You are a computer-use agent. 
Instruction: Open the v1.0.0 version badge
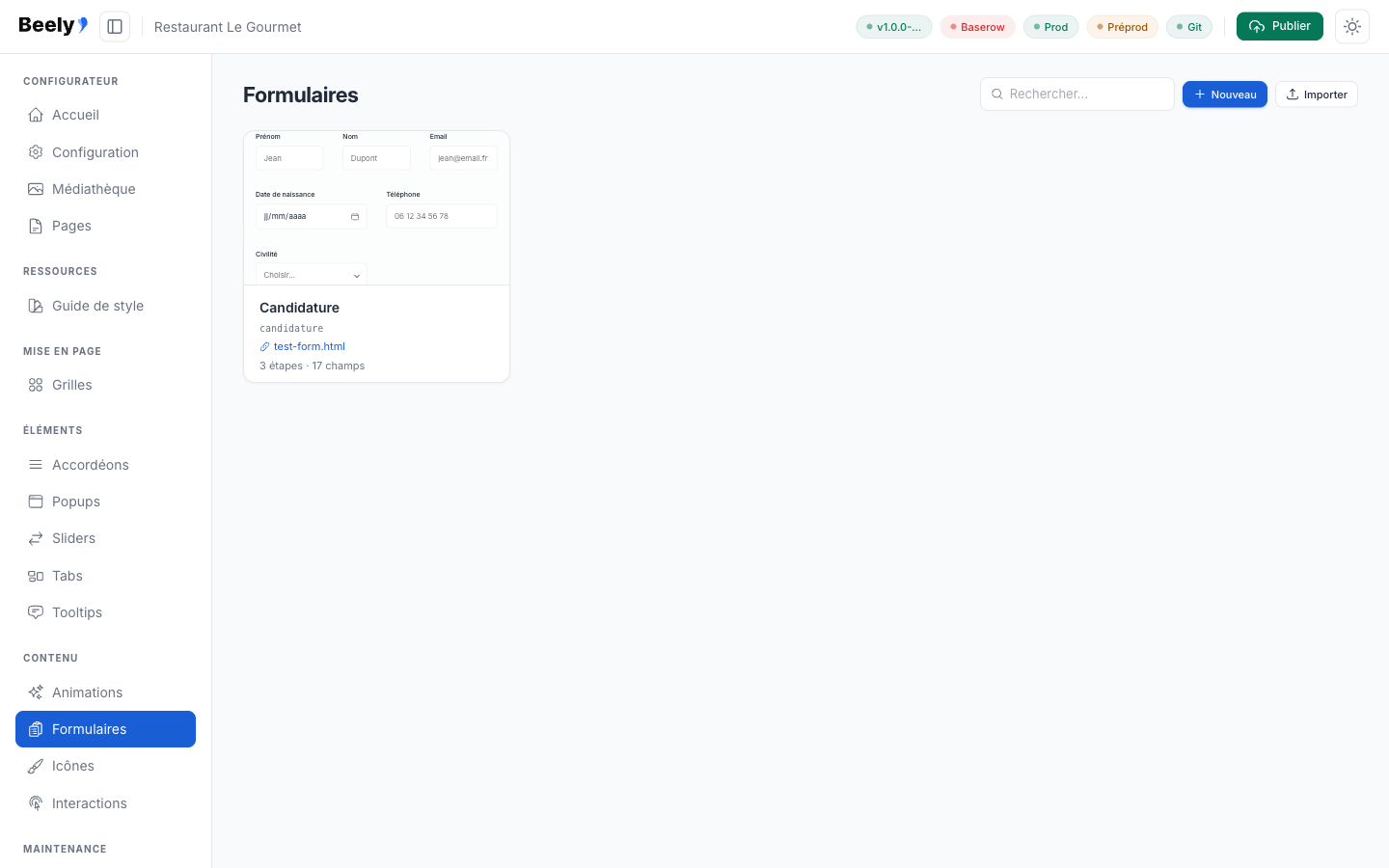tap(894, 27)
